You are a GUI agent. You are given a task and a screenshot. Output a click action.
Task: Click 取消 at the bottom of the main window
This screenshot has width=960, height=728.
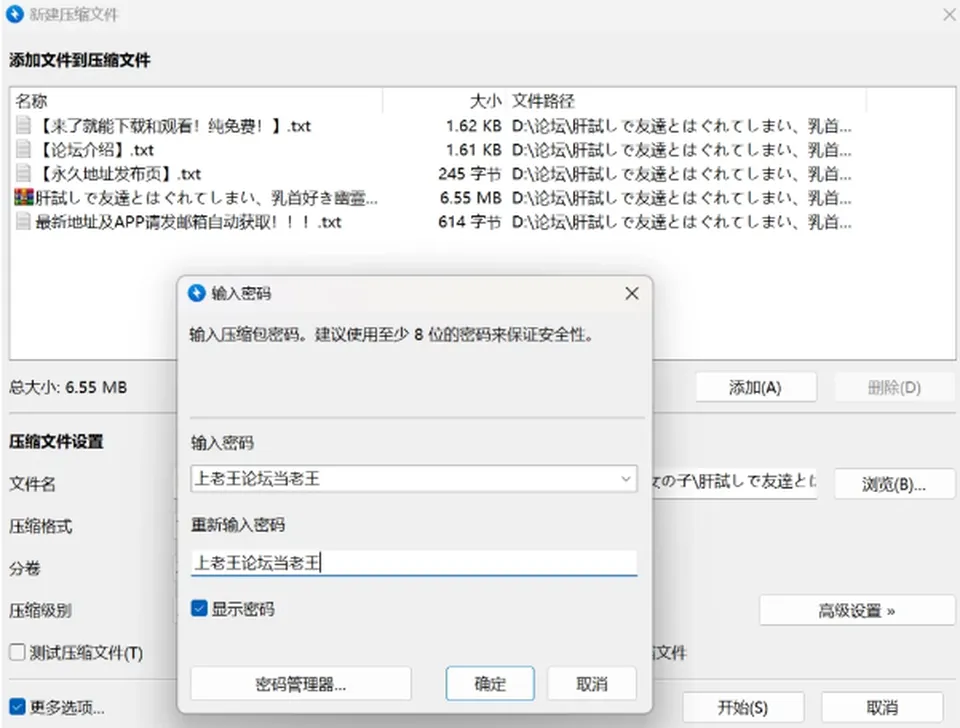(x=882, y=708)
